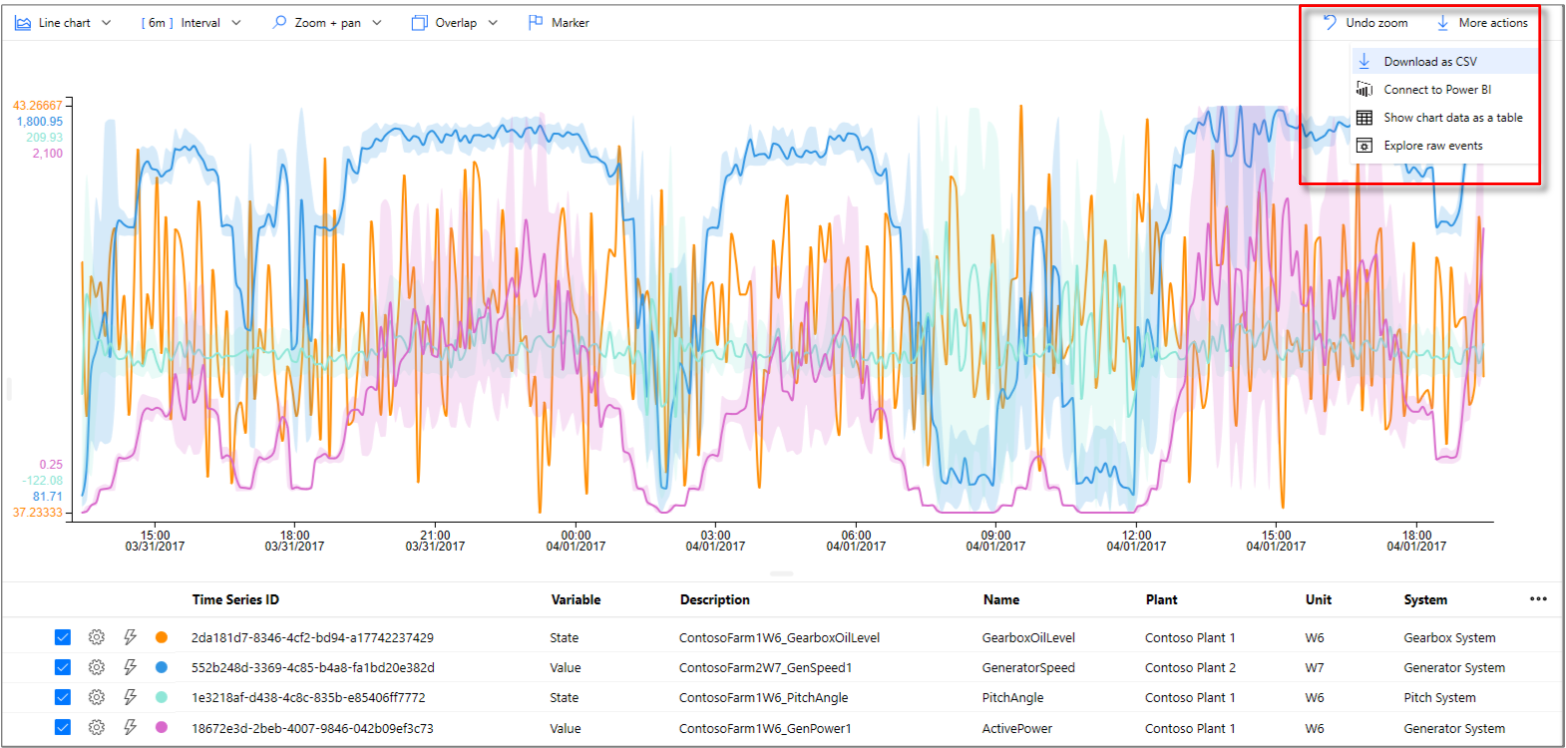Click the table grid icon in the menu
The image size is (1566, 748).
pos(1364,118)
